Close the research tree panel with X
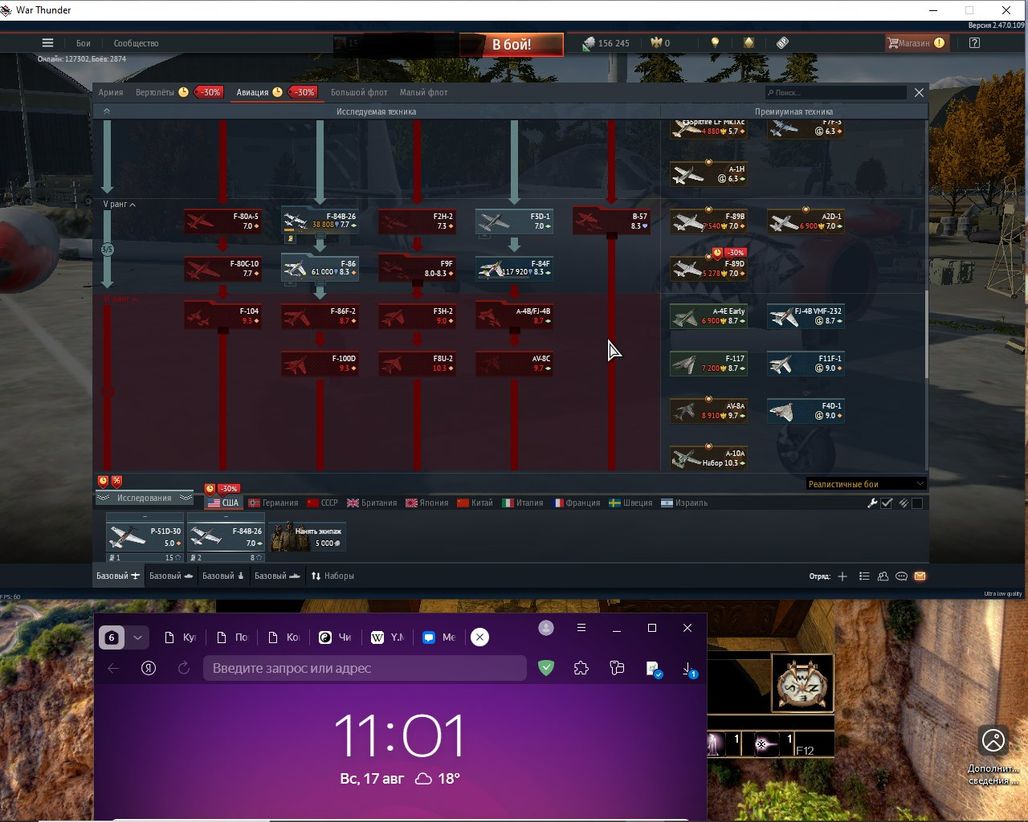 (919, 92)
